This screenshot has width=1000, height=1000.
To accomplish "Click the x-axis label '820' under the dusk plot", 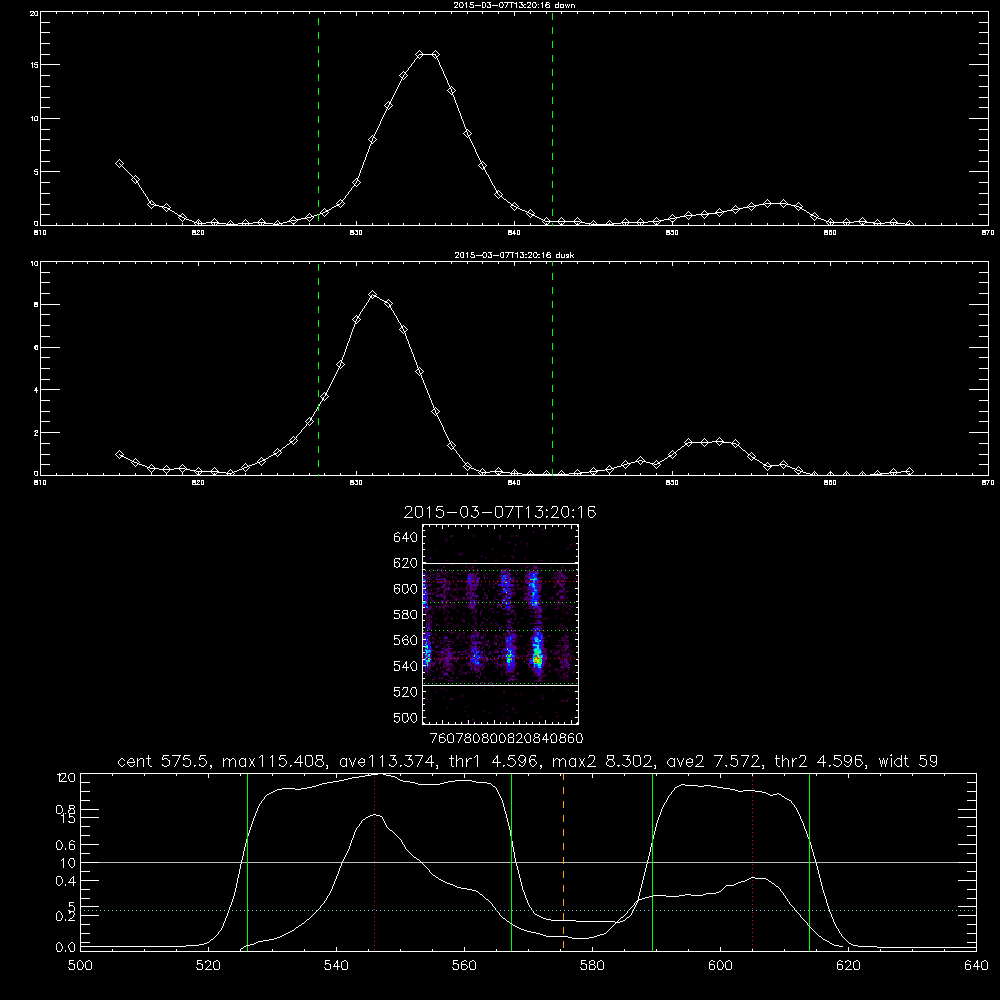I will [x=198, y=483].
